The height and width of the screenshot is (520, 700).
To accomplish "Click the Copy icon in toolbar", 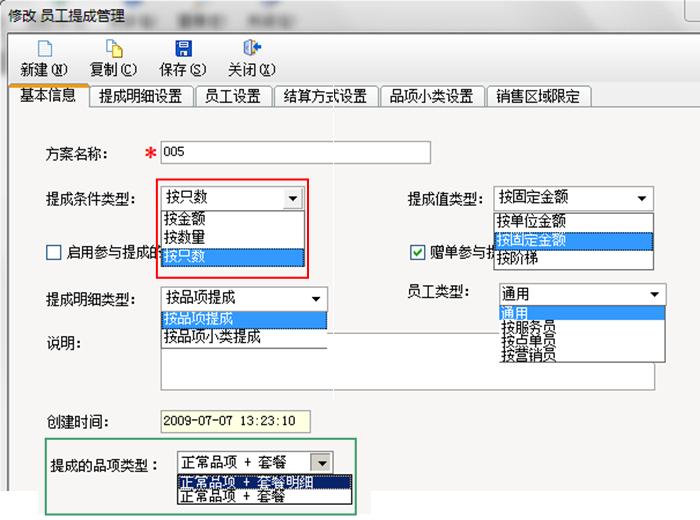I will (x=114, y=48).
